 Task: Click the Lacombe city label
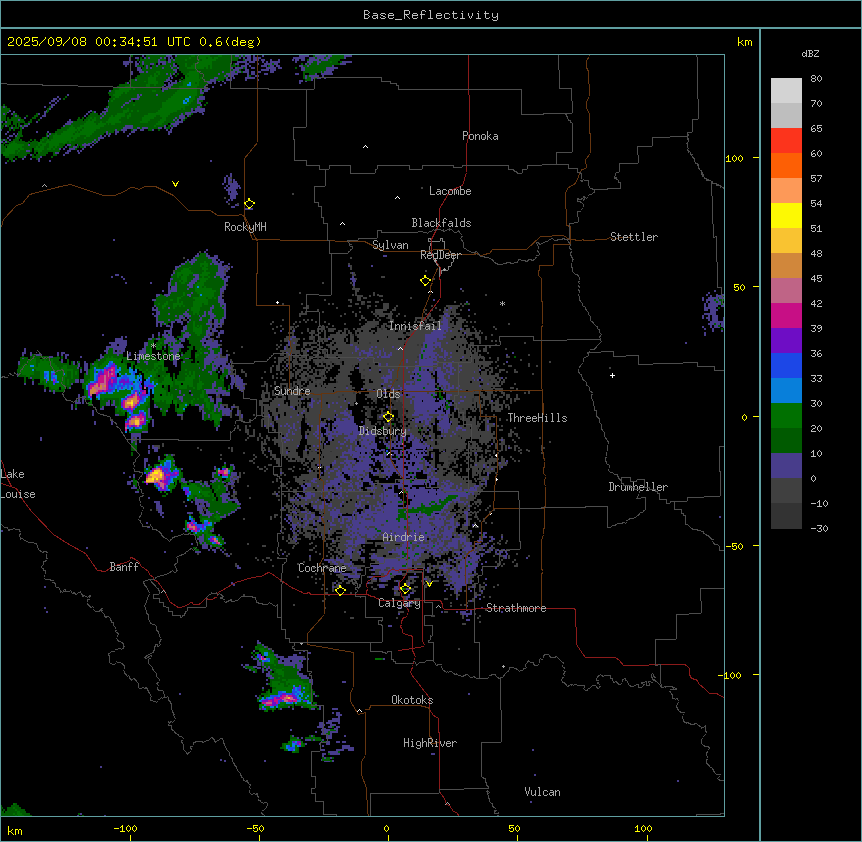pyautogui.click(x=450, y=191)
